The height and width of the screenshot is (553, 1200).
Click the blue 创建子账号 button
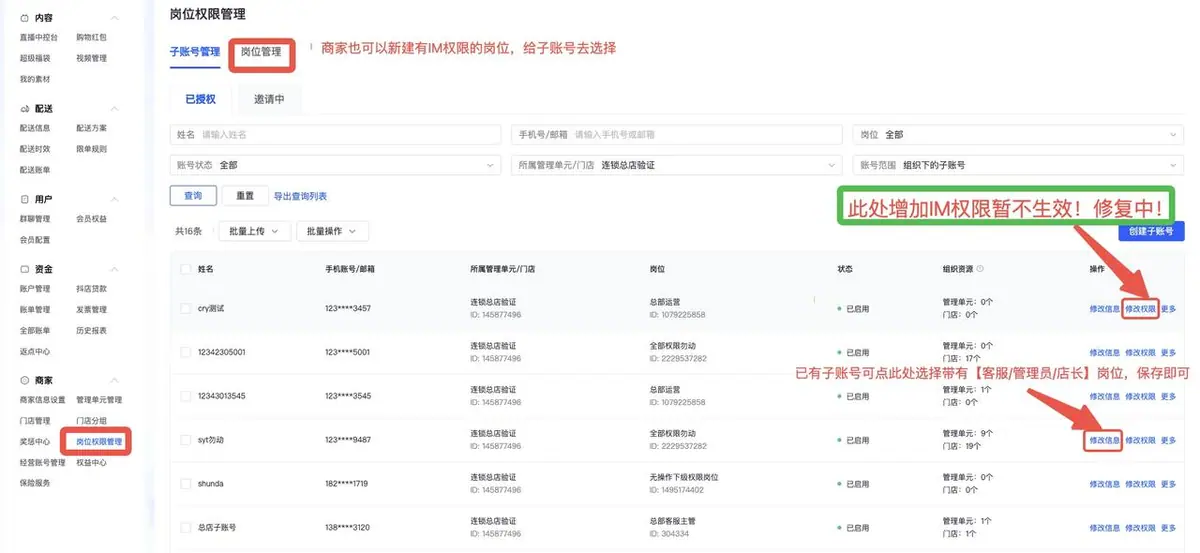point(1151,232)
